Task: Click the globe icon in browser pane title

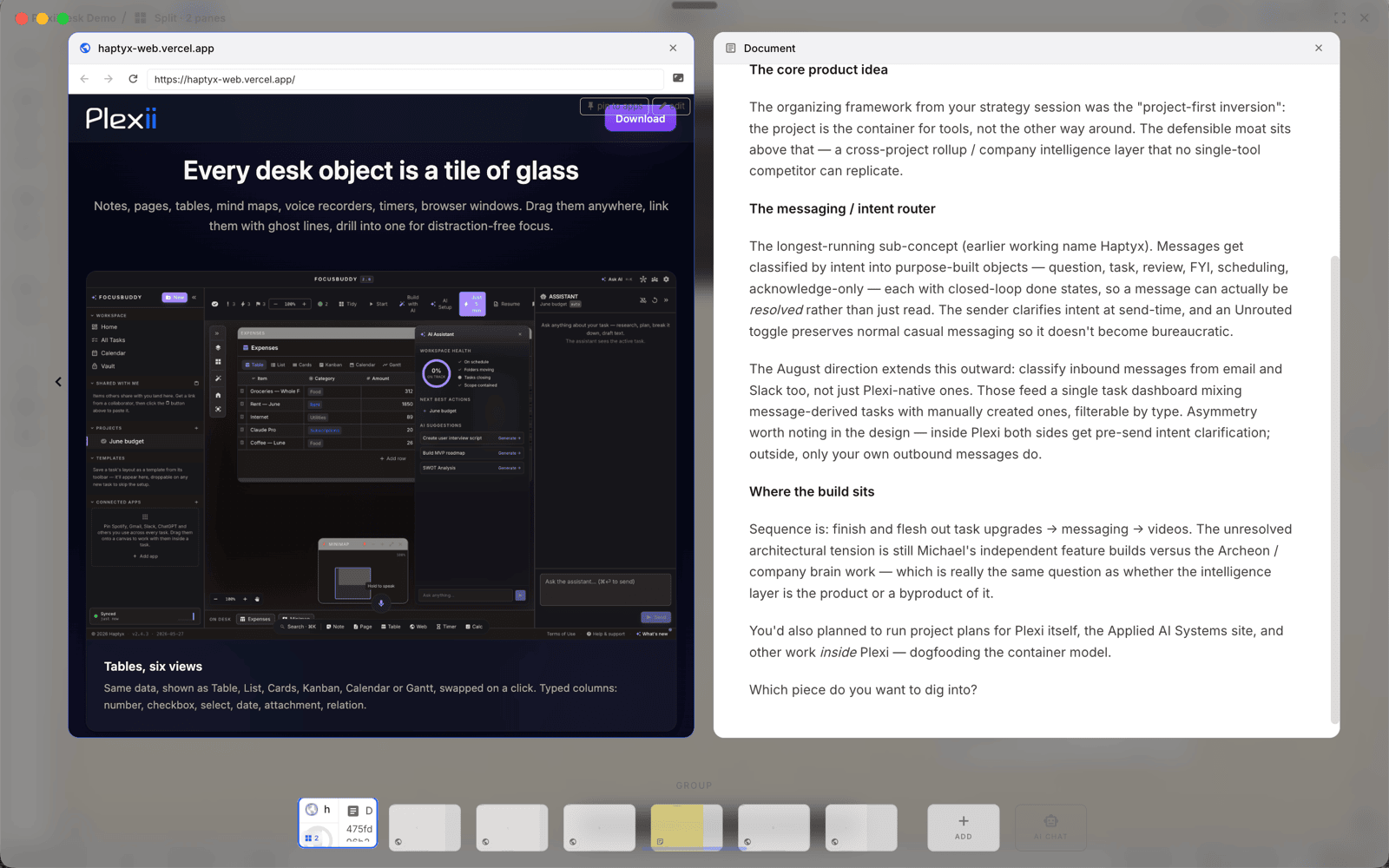Action: click(x=85, y=49)
